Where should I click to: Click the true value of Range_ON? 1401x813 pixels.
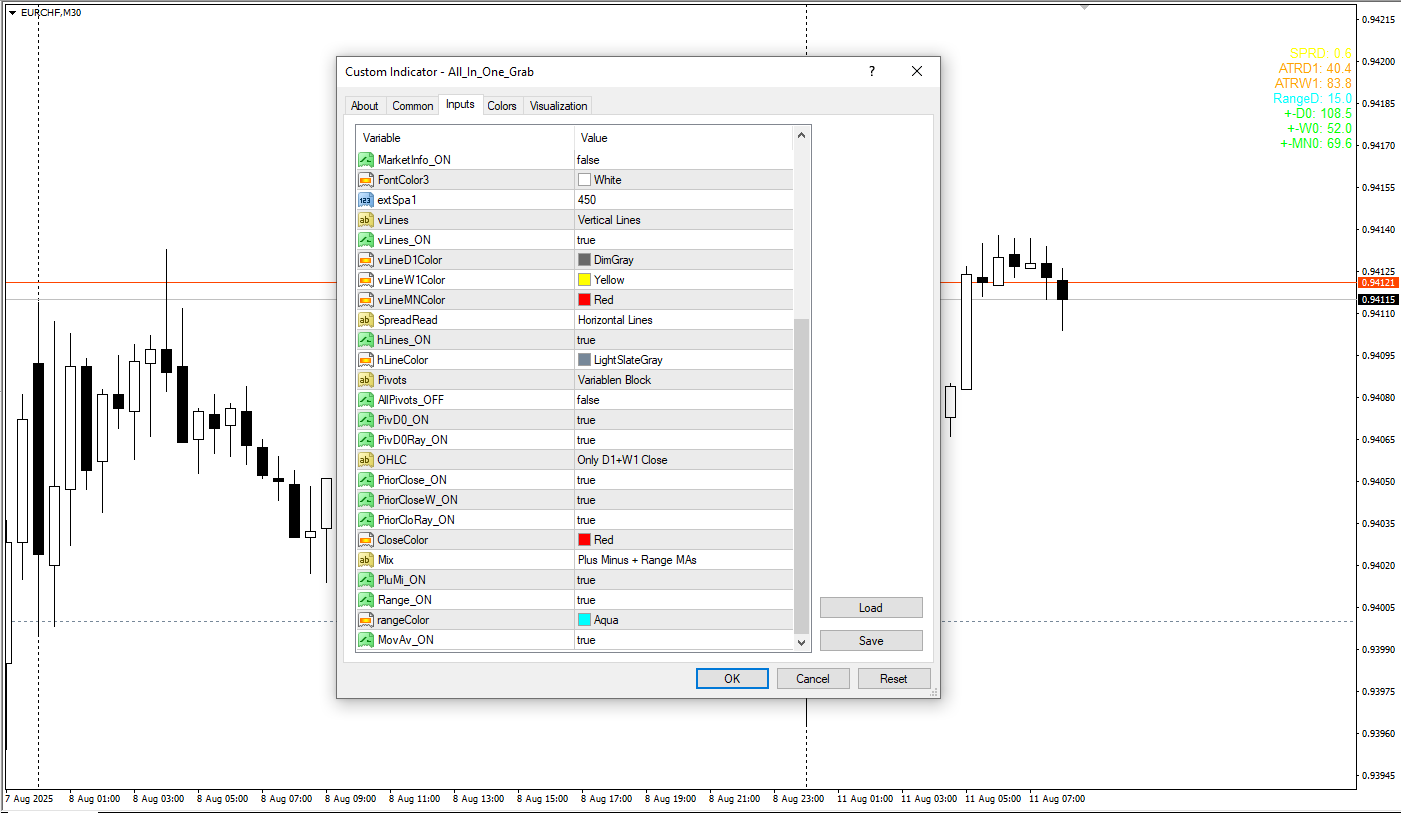tap(586, 600)
